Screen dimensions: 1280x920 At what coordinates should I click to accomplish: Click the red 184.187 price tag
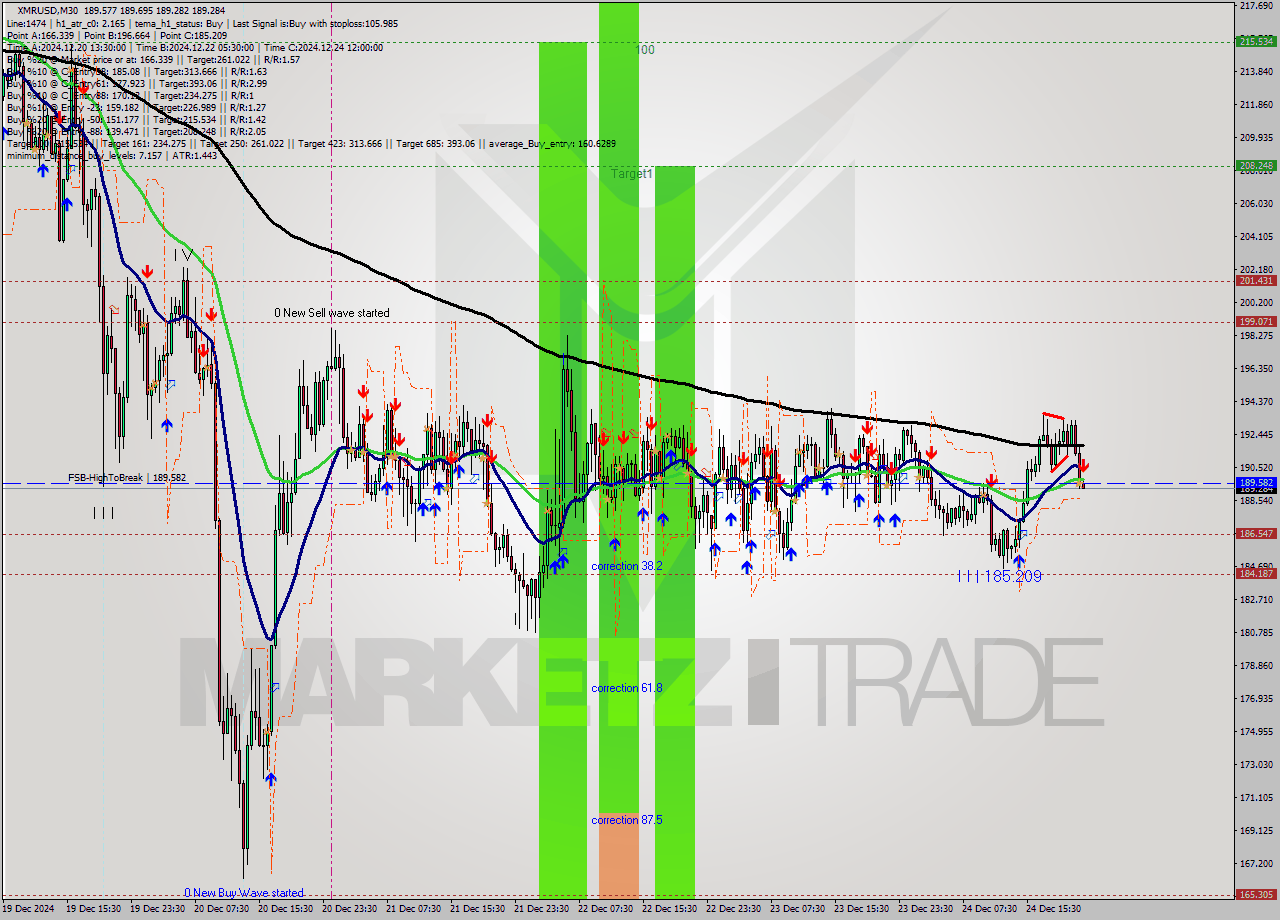[1256, 574]
